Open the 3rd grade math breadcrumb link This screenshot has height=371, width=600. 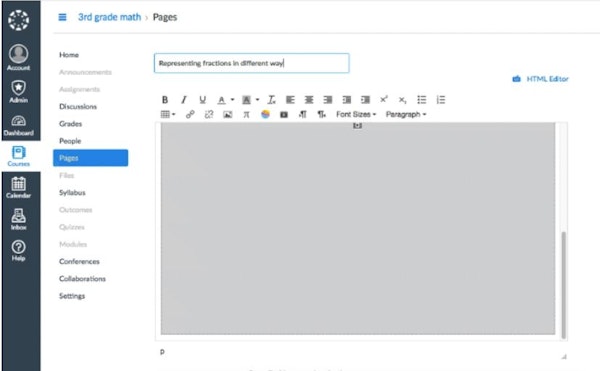(109, 17)
